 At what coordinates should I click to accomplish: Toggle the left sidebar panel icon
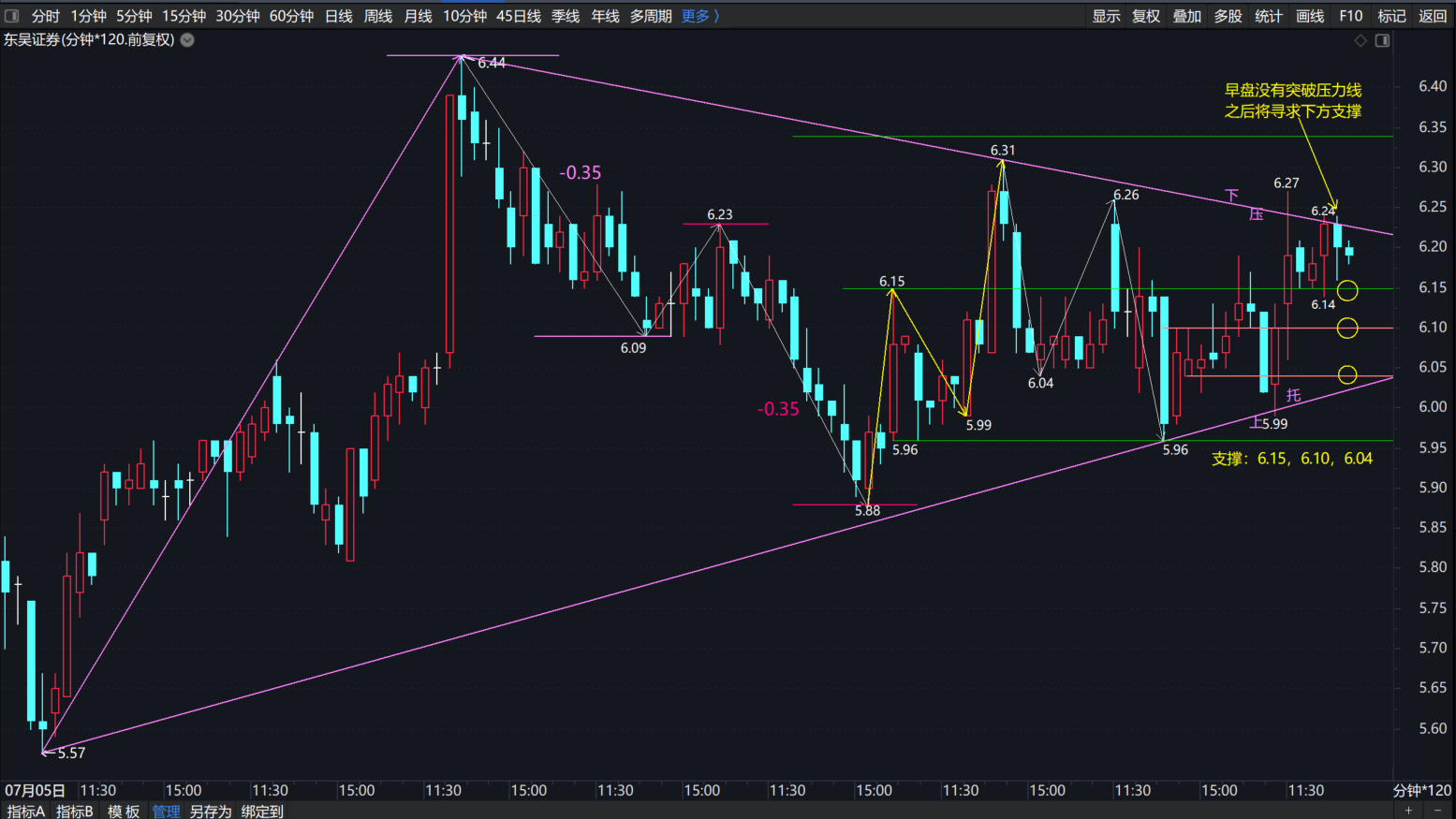click(11, 16)
